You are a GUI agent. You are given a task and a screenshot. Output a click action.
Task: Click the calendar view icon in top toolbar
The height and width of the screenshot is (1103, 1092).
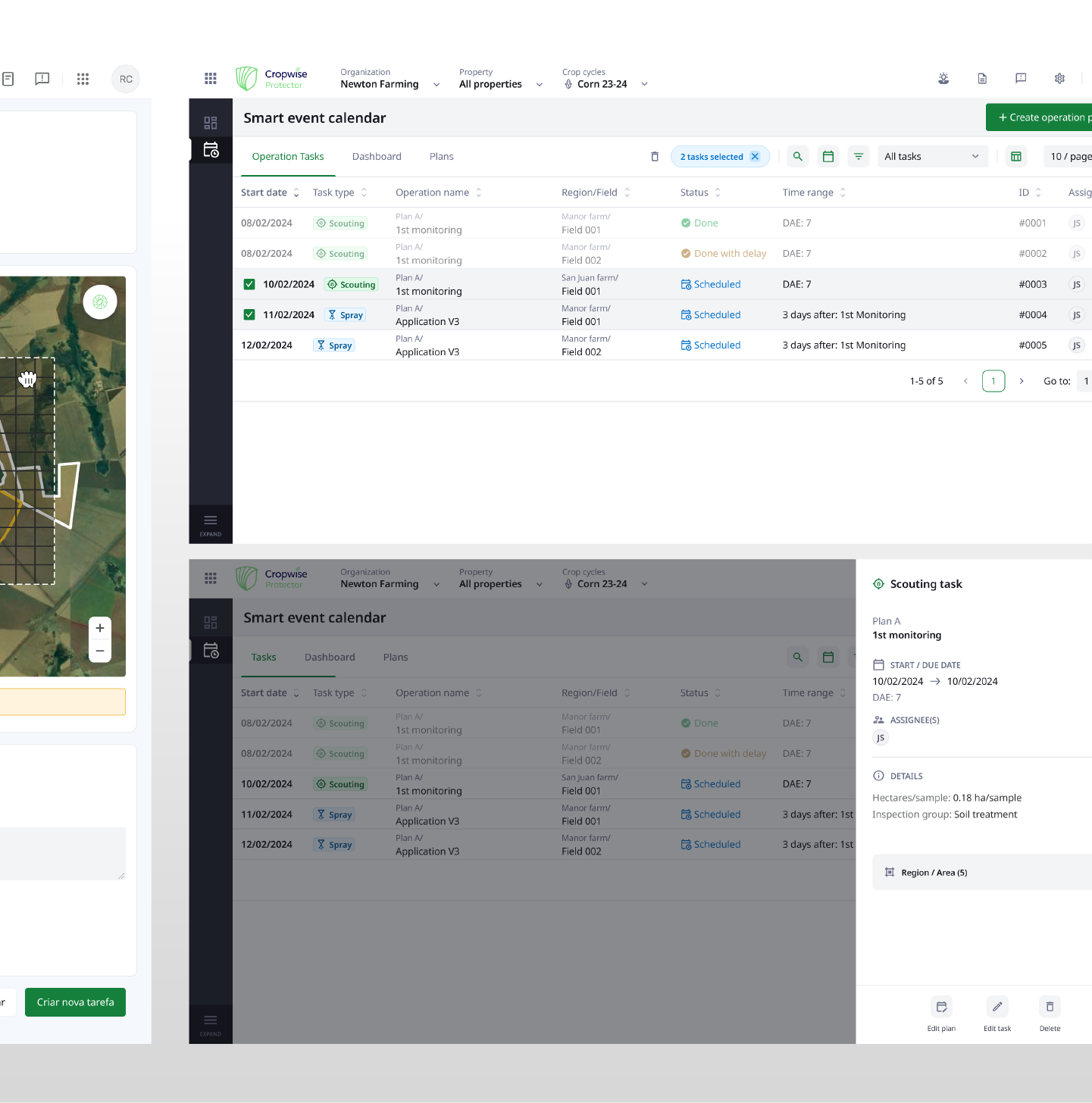(828, 157)
